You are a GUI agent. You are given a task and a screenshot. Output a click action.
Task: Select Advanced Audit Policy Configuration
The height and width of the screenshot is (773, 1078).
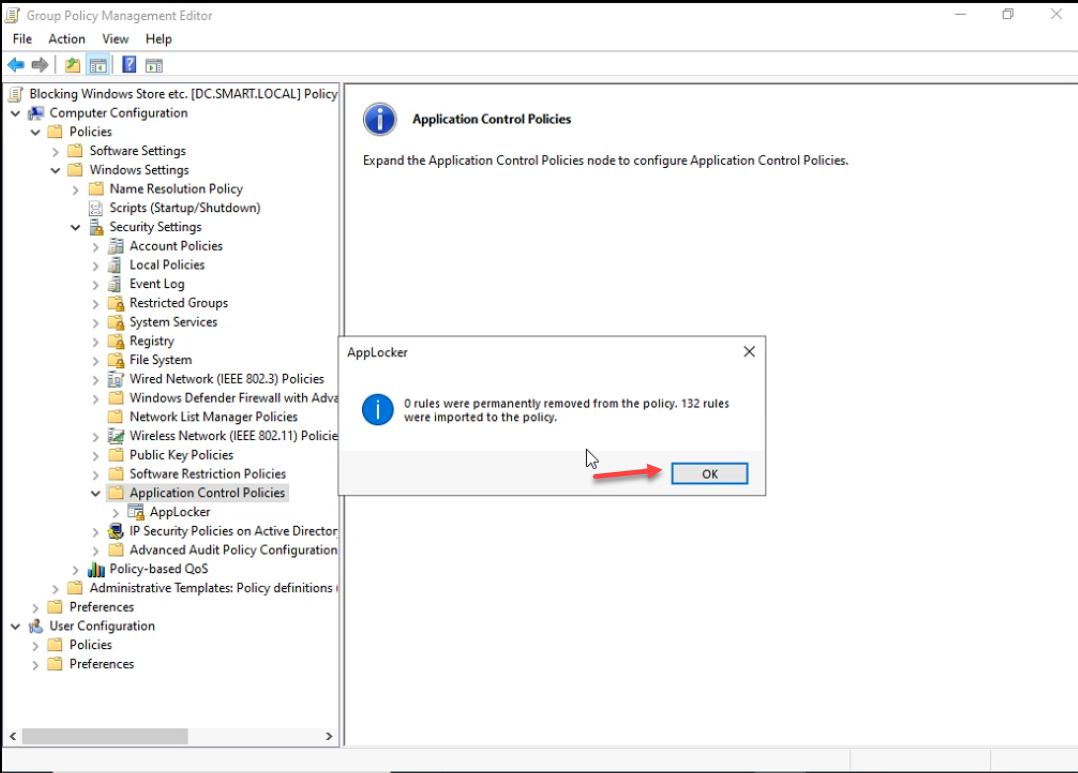234,550
